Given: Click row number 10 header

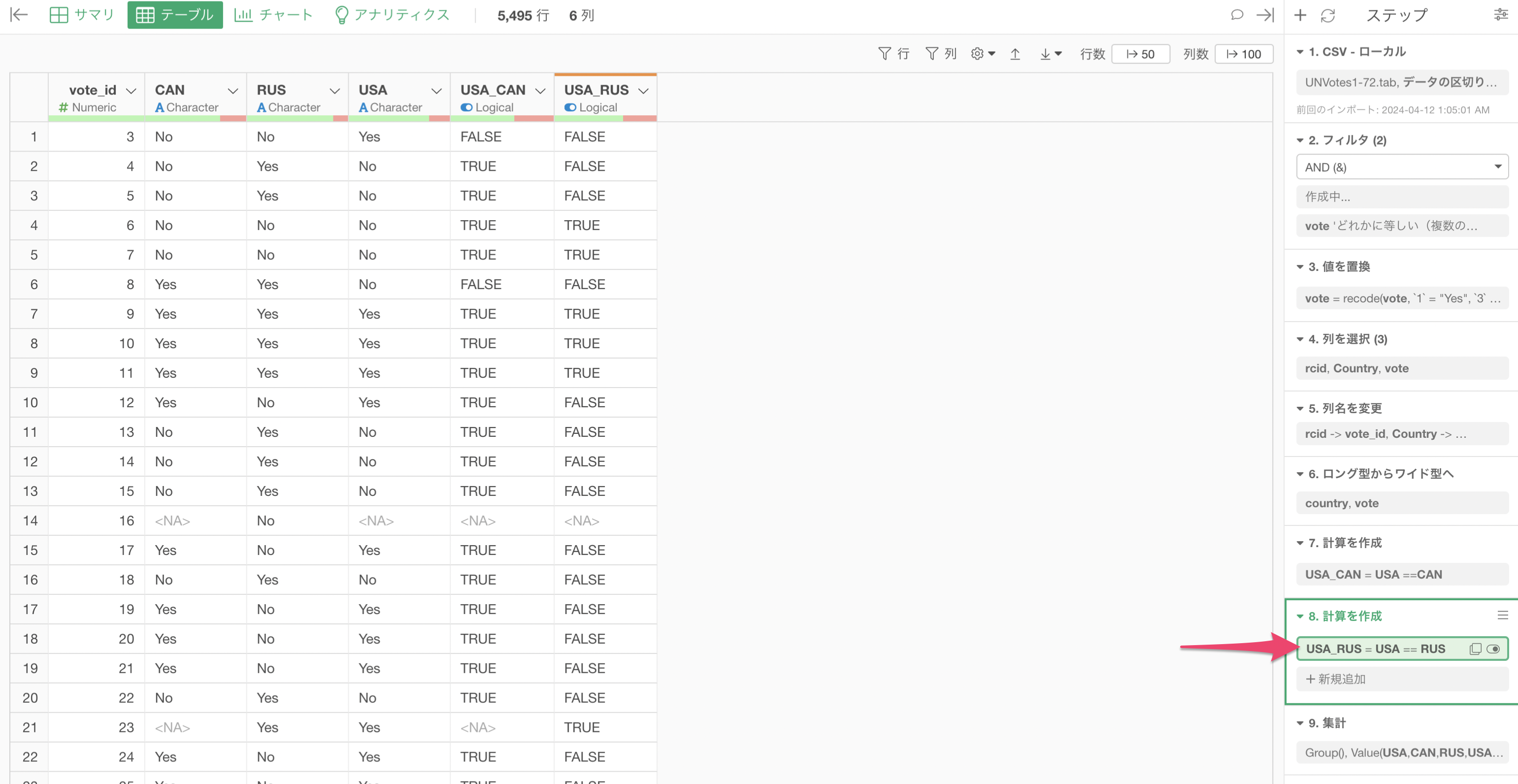Looking at the screenshot, I should [30, 403].
